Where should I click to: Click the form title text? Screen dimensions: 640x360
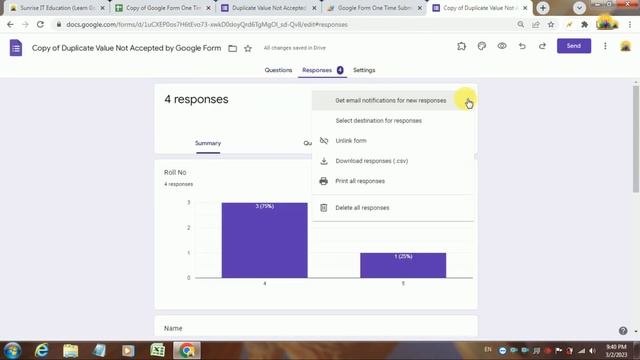(x=127, y=48)
